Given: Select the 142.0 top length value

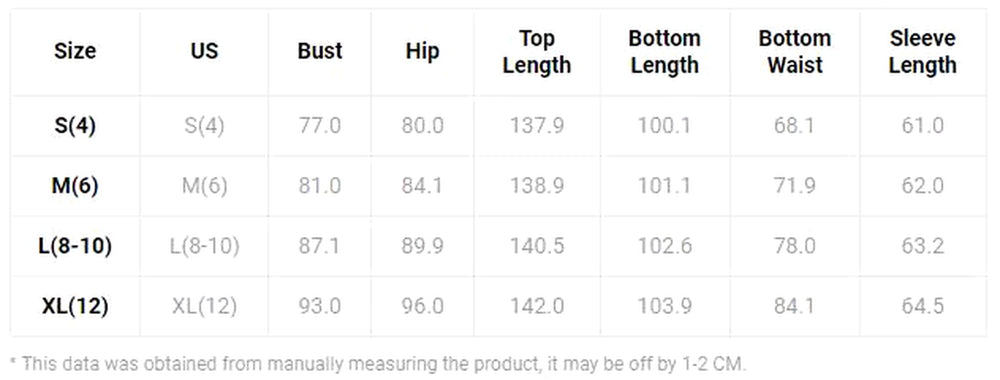Looking at the screenshot, I should 536,307.
